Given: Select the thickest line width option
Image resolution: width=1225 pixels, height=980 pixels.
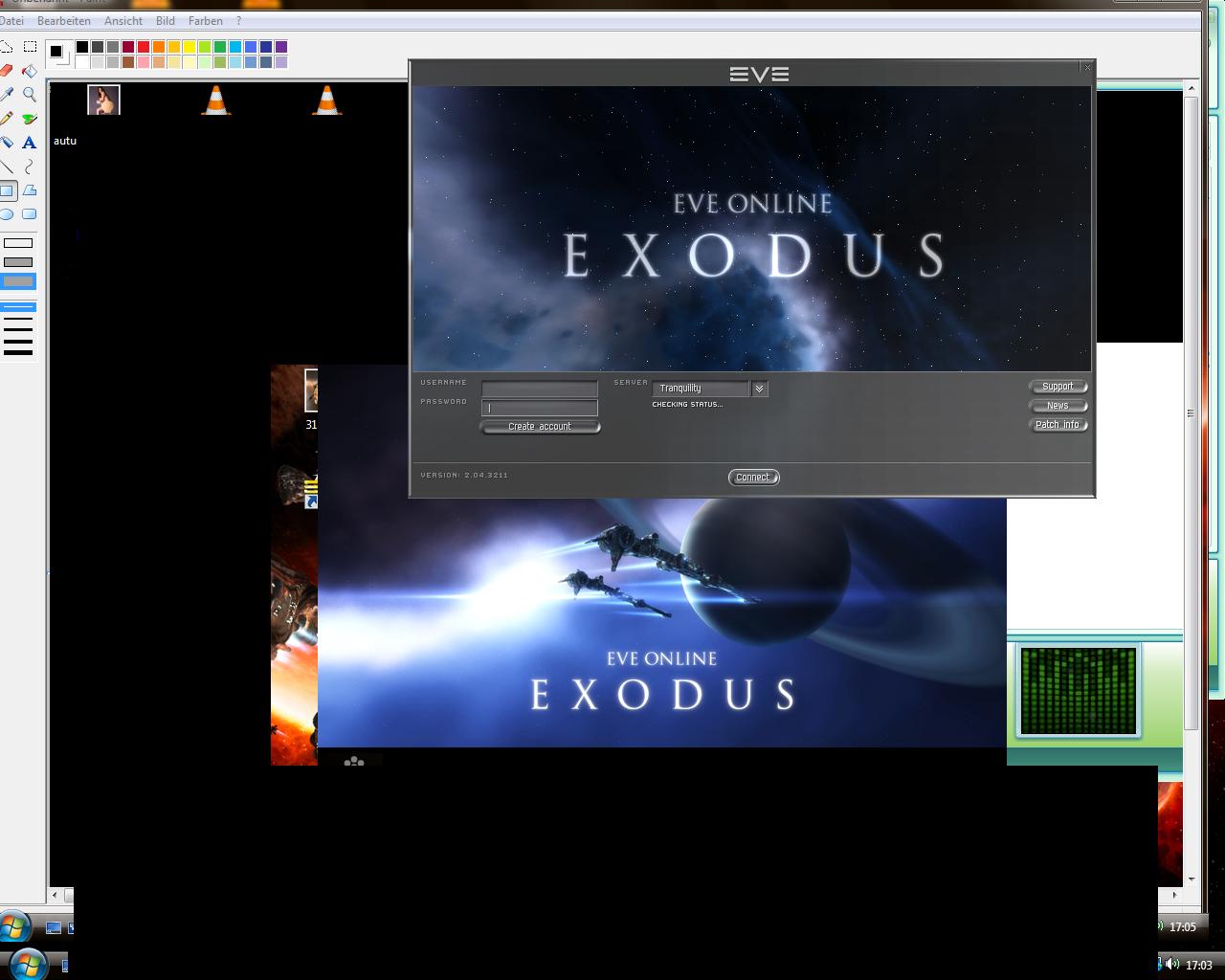Looking at the screenshot, I should click(18, 352).
